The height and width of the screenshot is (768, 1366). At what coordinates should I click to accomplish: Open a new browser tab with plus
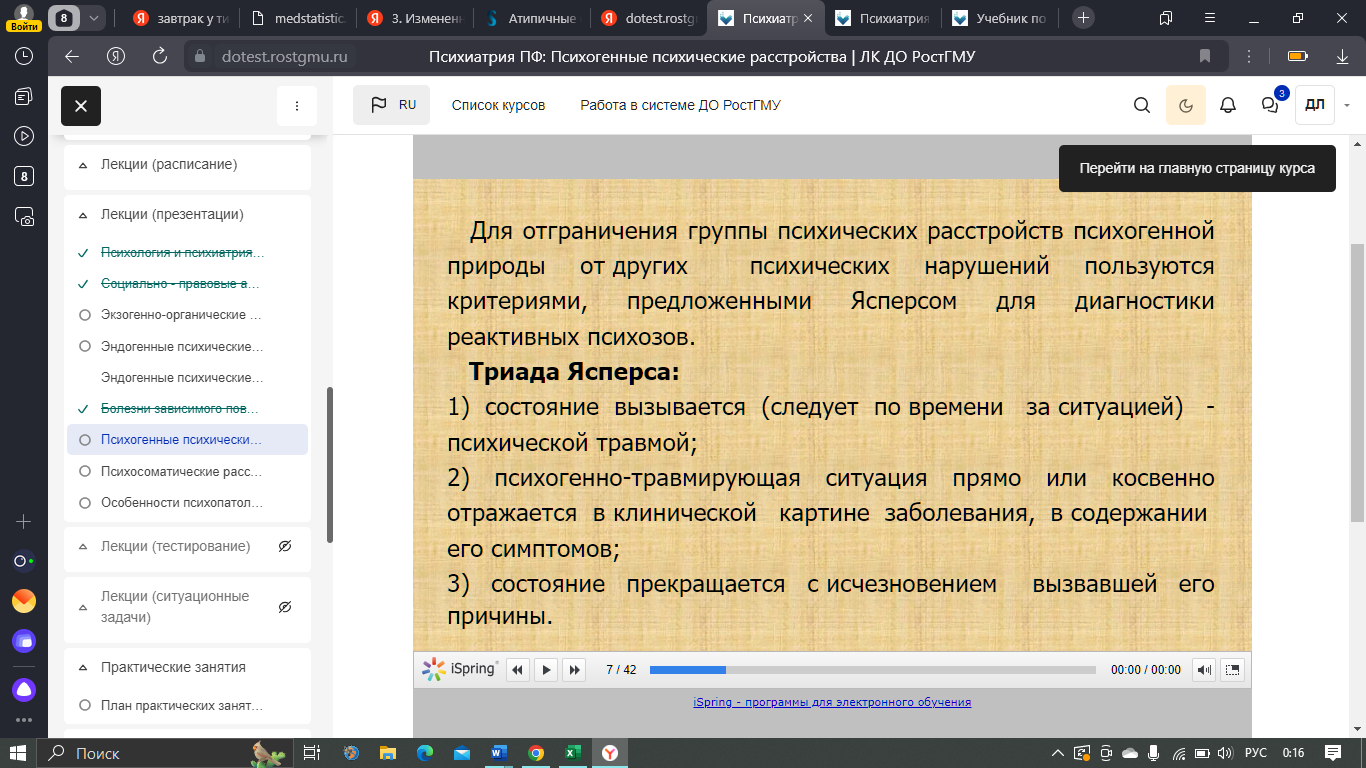(1083, 18)
